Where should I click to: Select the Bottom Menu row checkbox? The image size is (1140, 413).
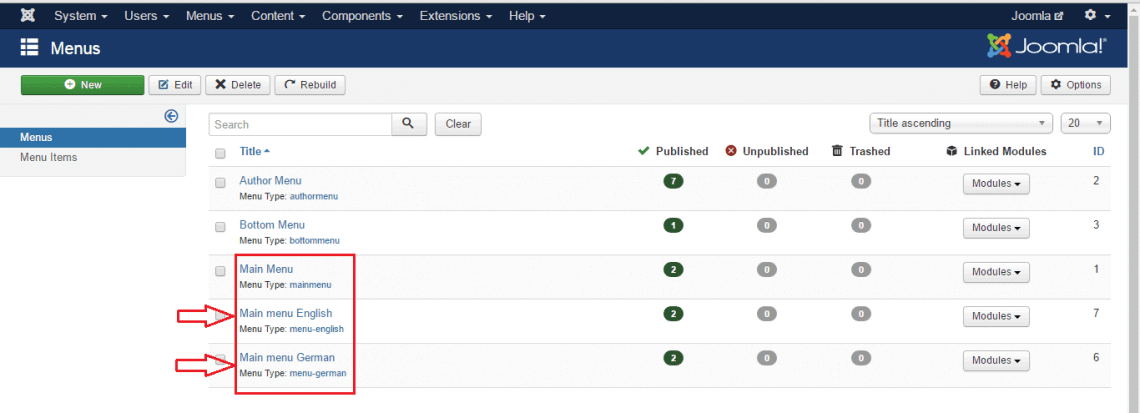[220, 227]
